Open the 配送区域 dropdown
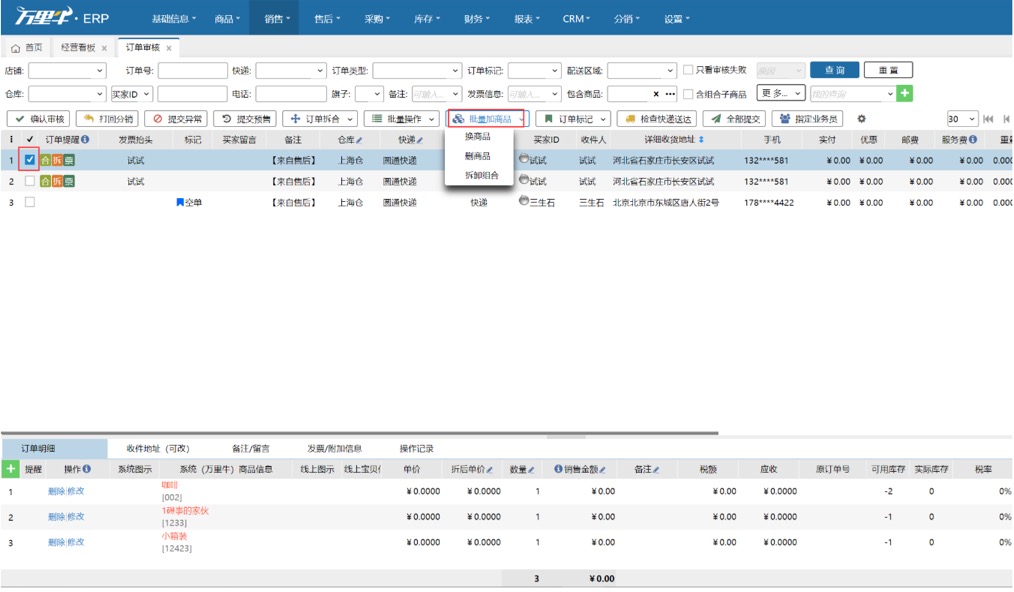The image size is (1014, 592). (x=642, y=71)
